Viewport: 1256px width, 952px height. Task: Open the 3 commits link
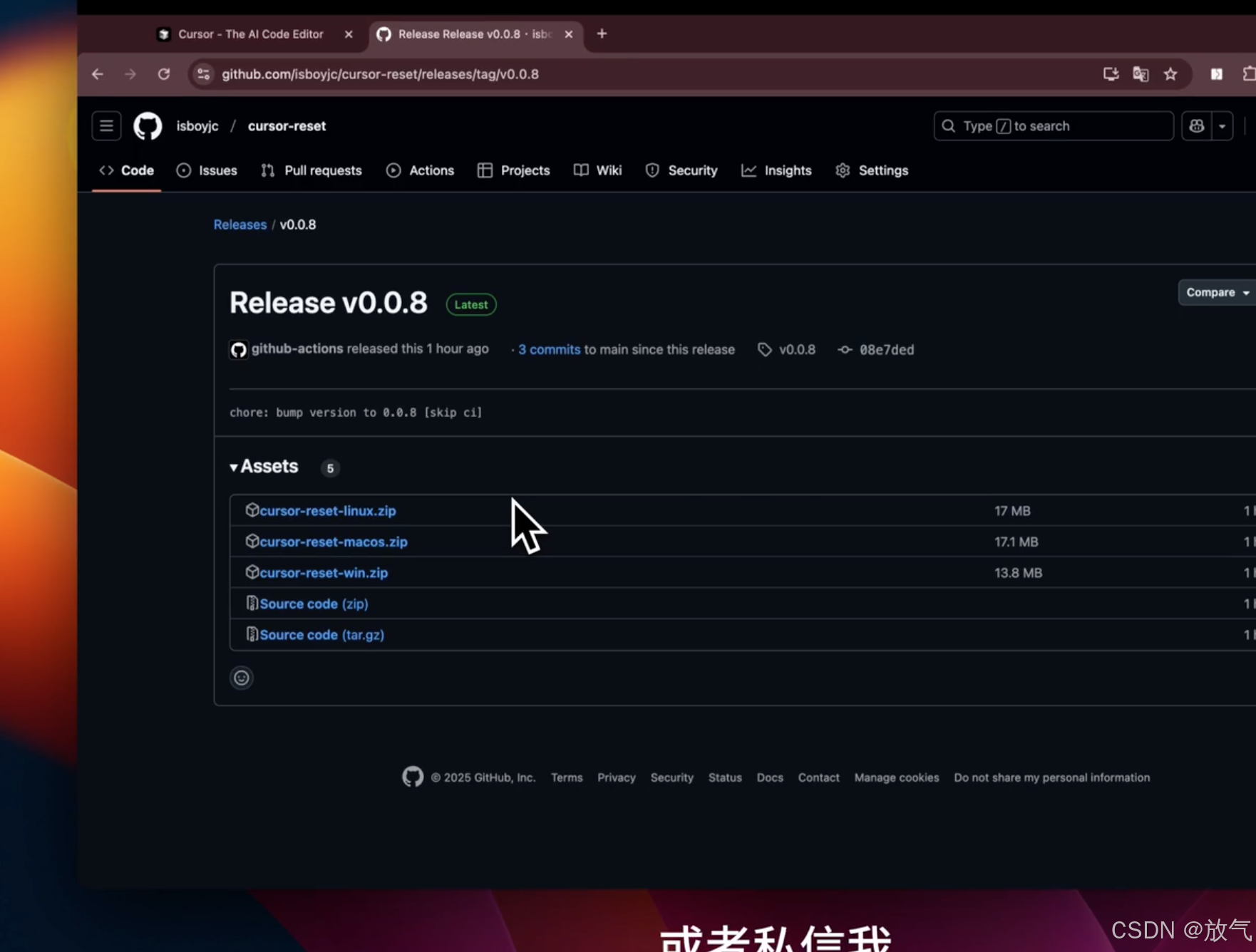pyautogui.click(x=550, y=349)
